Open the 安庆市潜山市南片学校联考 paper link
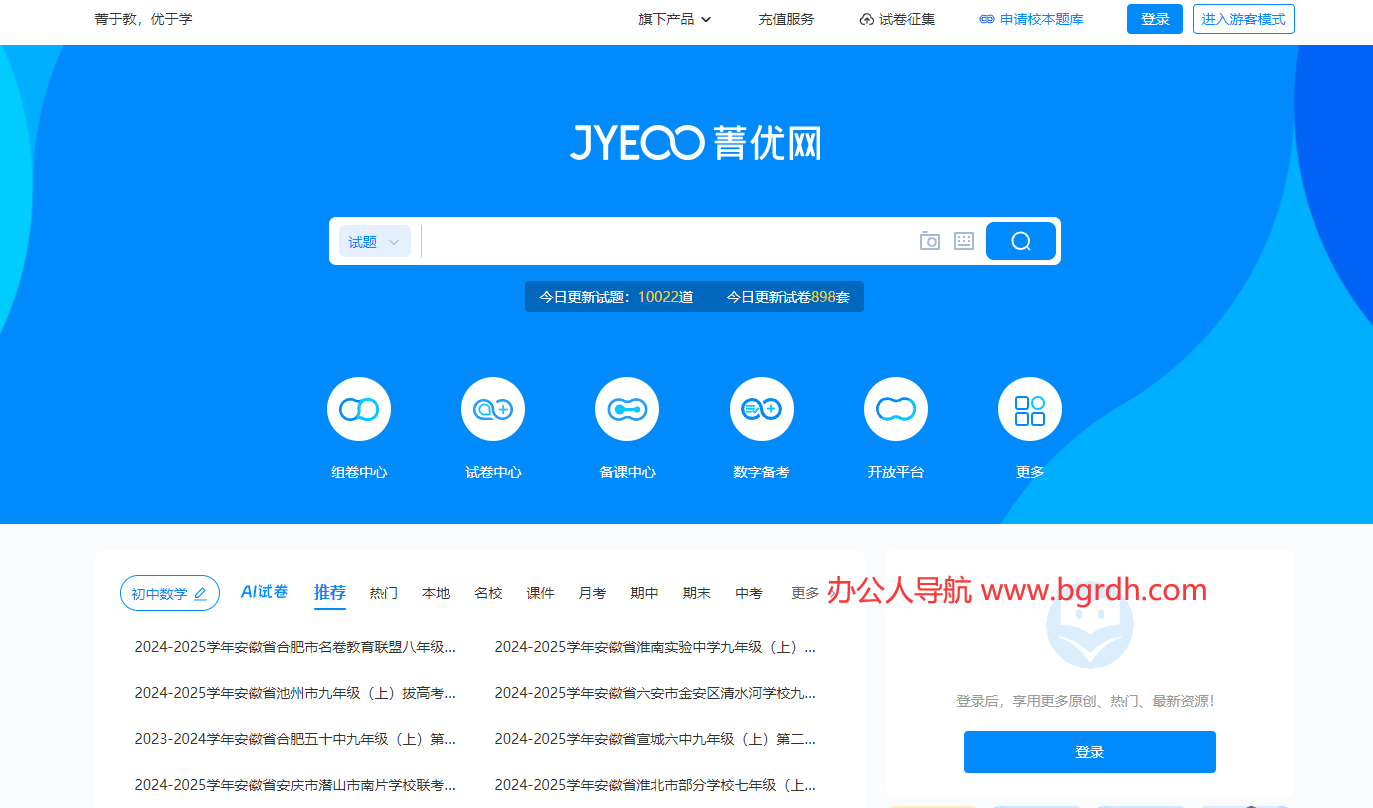 tap(295, 785)
